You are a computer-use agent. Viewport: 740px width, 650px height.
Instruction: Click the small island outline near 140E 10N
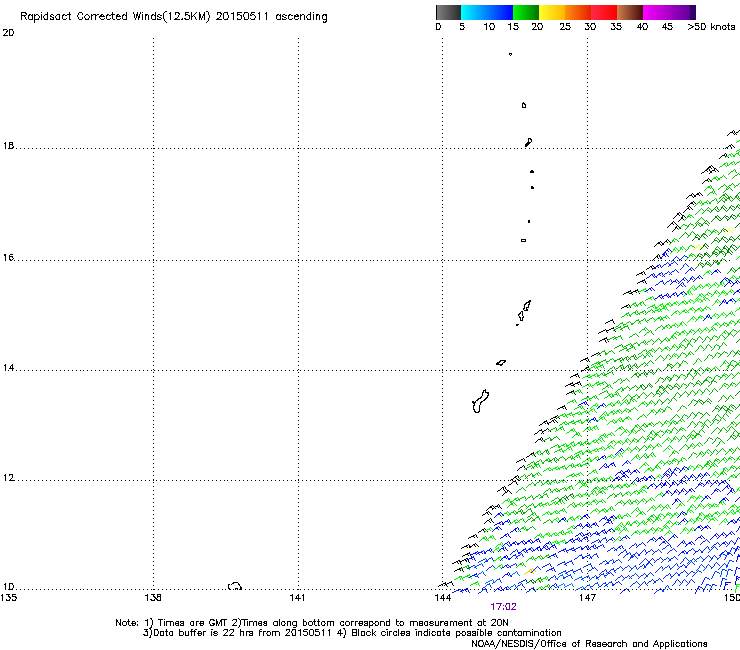[x=235, y=586]
